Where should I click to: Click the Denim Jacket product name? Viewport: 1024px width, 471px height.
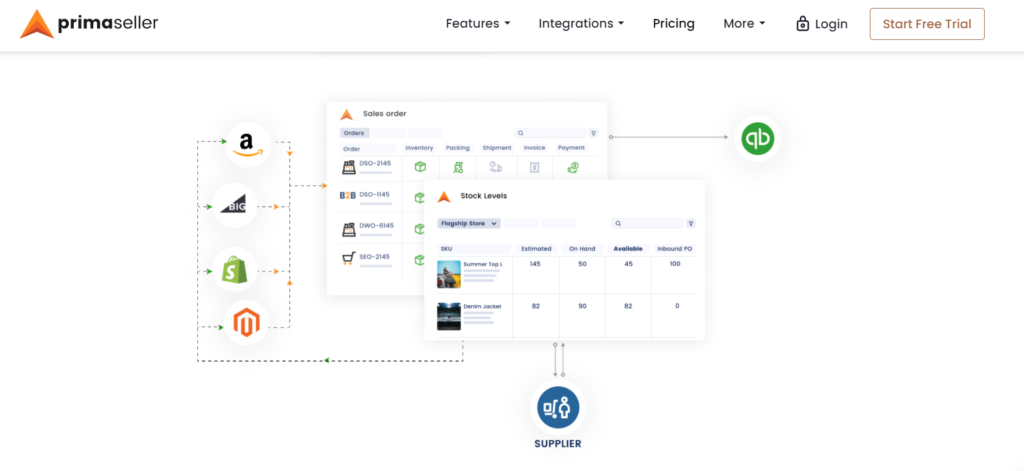(483, 306)
